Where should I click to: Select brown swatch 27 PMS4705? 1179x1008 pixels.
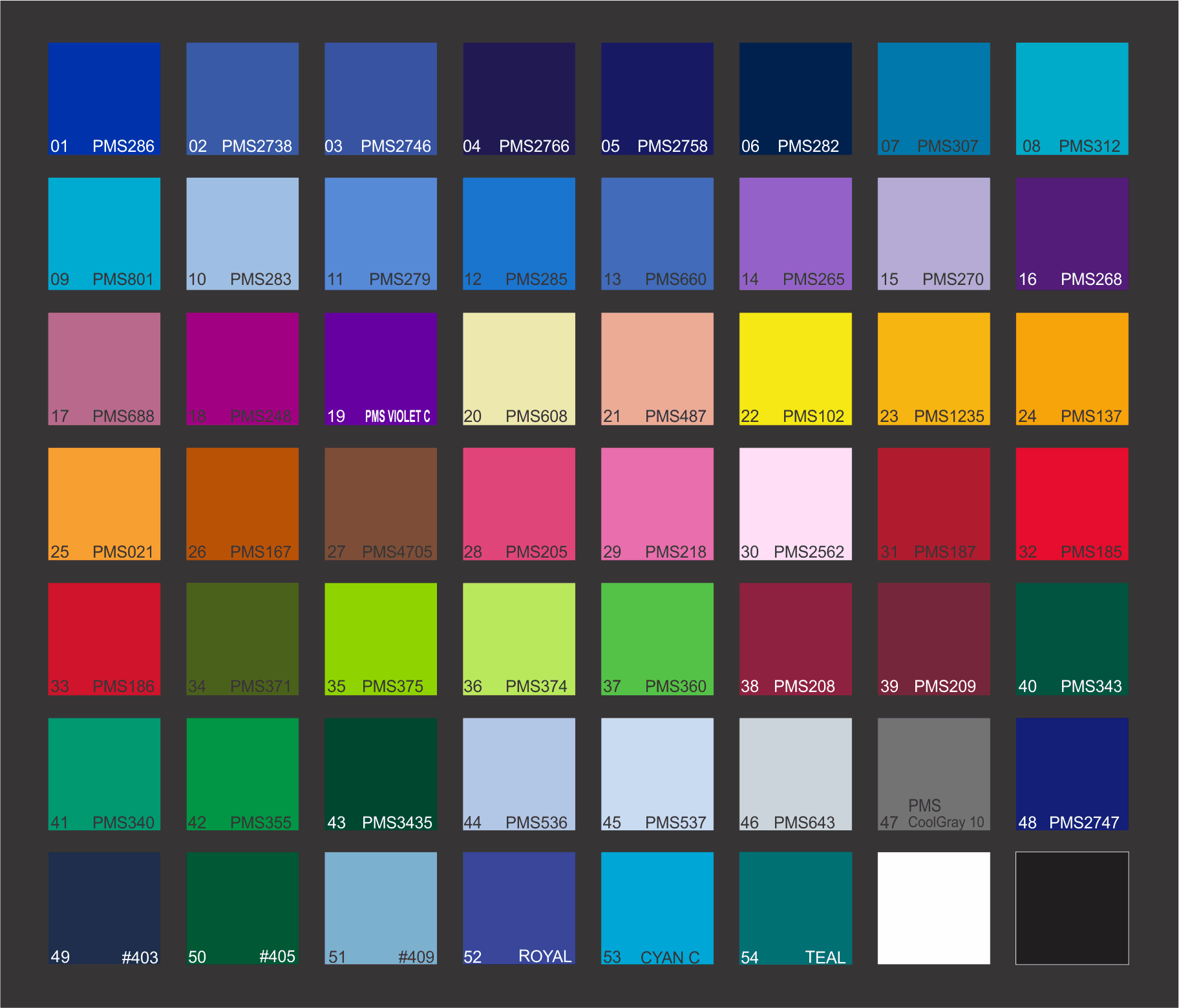(381, 504)
